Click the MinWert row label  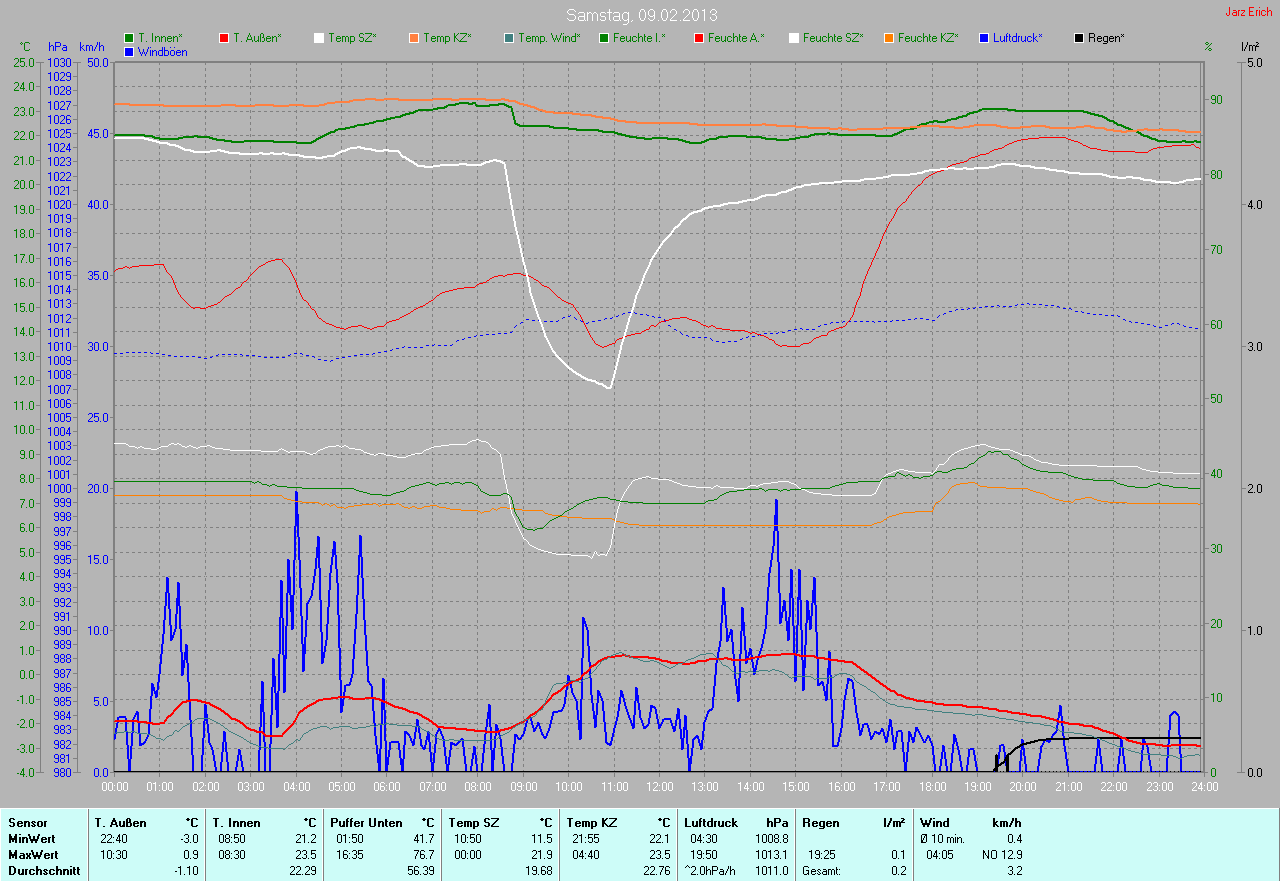(31, 839)
